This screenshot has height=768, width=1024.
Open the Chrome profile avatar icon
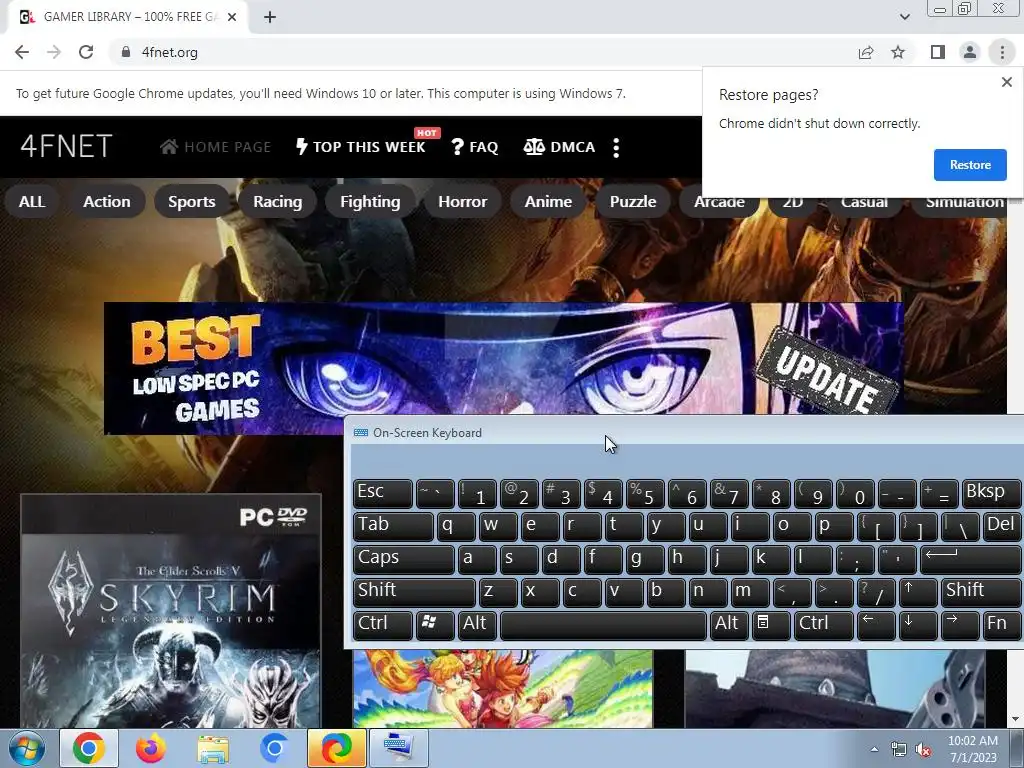[970, 52]
